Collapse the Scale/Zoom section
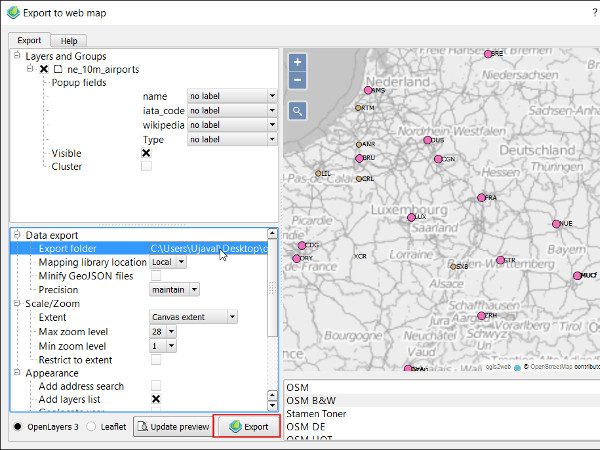This screenshot has height=450, width=600. 17,303
